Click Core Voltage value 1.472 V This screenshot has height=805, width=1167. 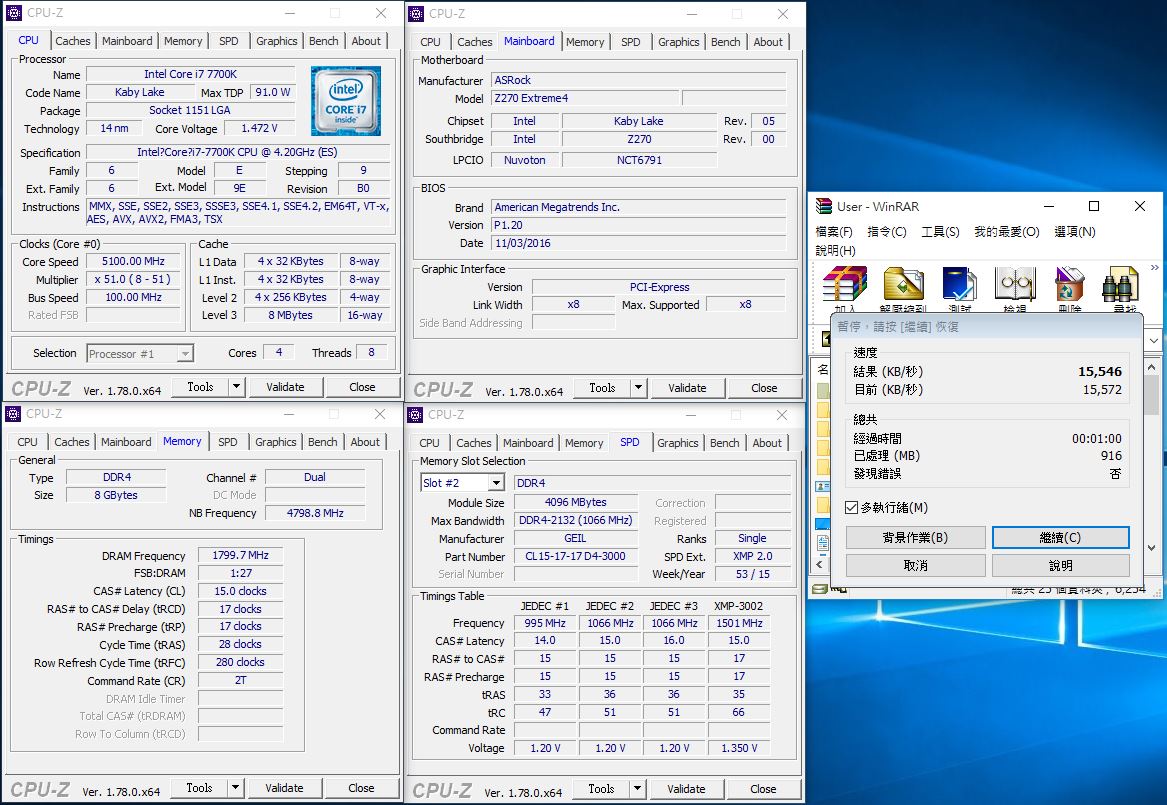coord(259,128)
